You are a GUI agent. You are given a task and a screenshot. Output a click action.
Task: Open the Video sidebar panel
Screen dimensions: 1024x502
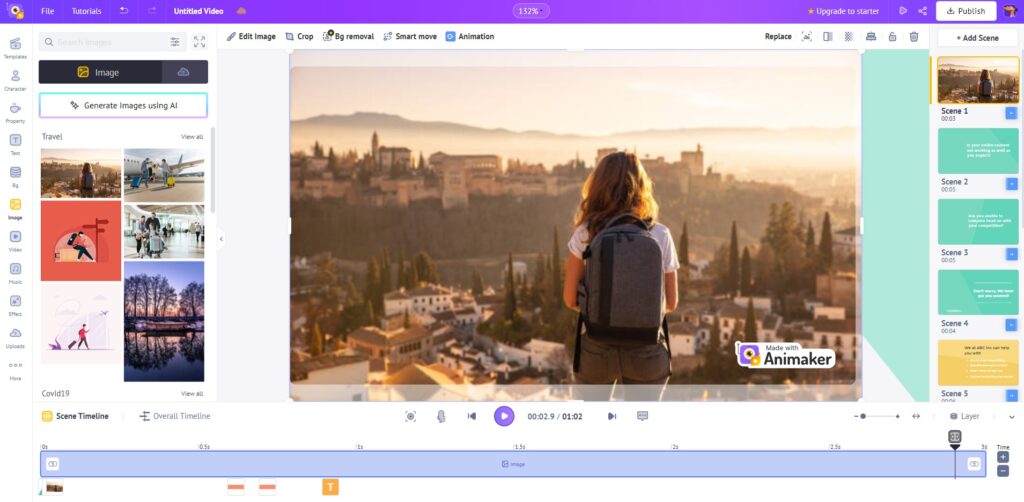[15, 241]
